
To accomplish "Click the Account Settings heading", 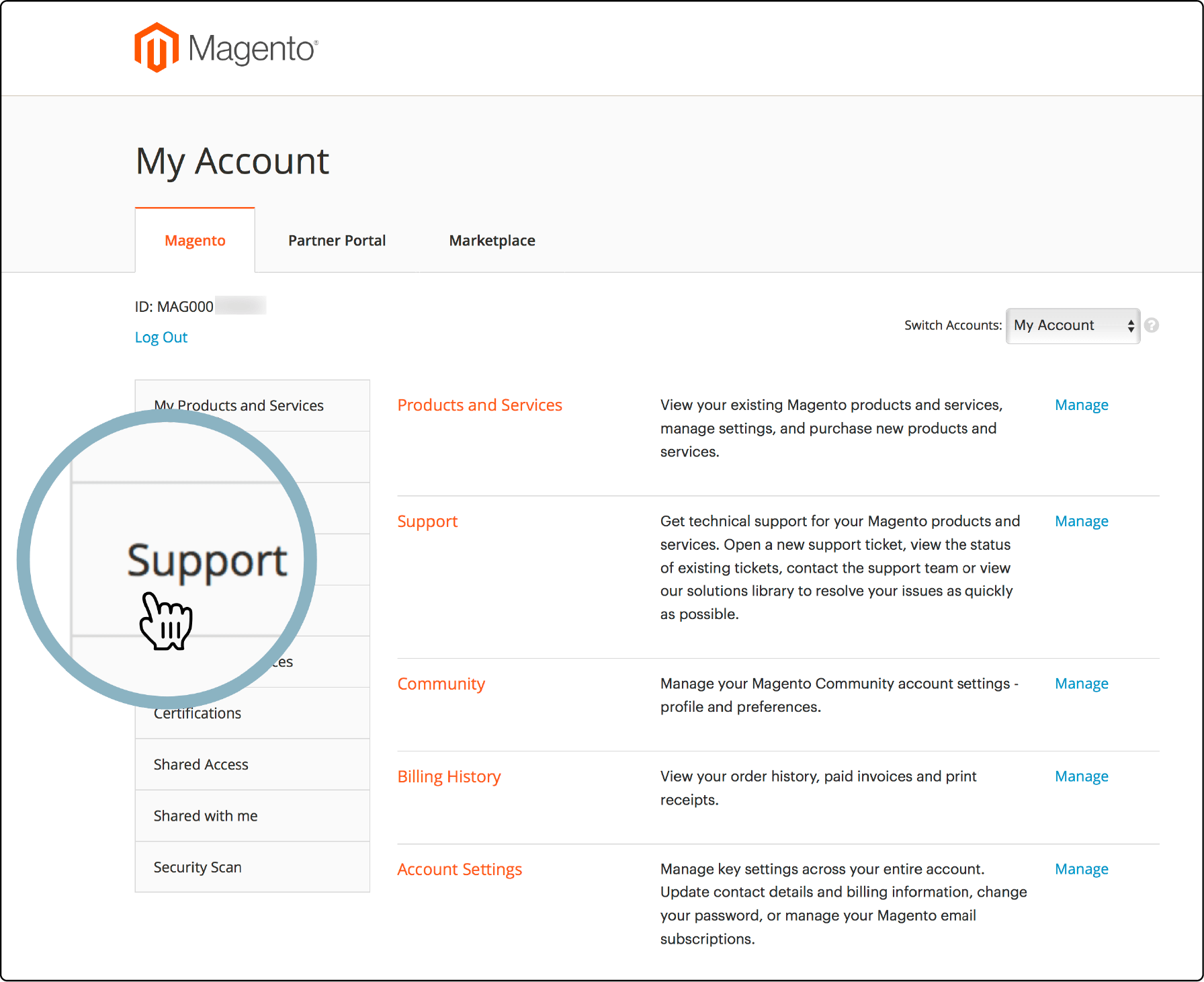I will point(460,868).
